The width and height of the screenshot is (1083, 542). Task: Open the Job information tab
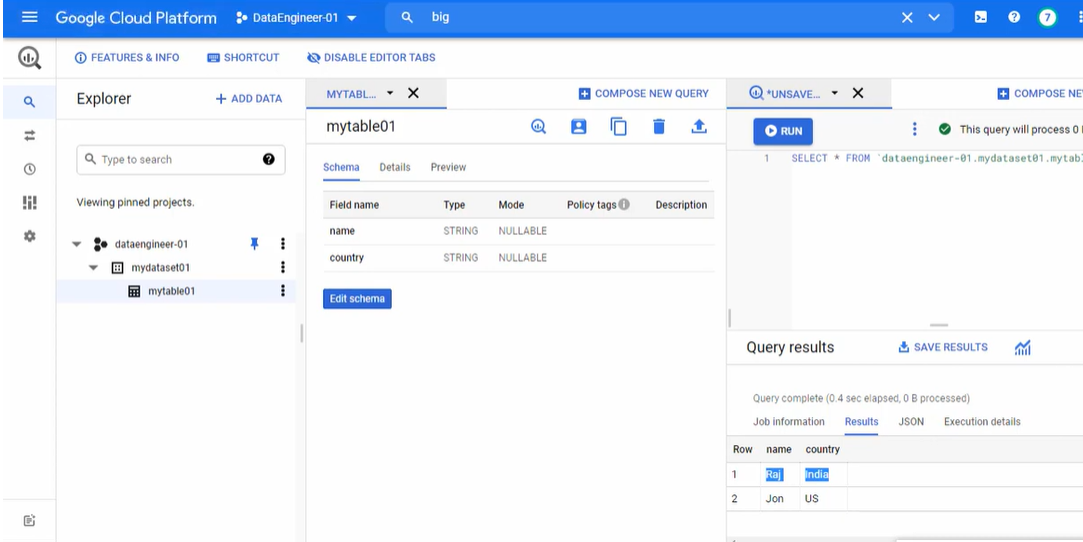pyautogui.click(x=789, y=422)
